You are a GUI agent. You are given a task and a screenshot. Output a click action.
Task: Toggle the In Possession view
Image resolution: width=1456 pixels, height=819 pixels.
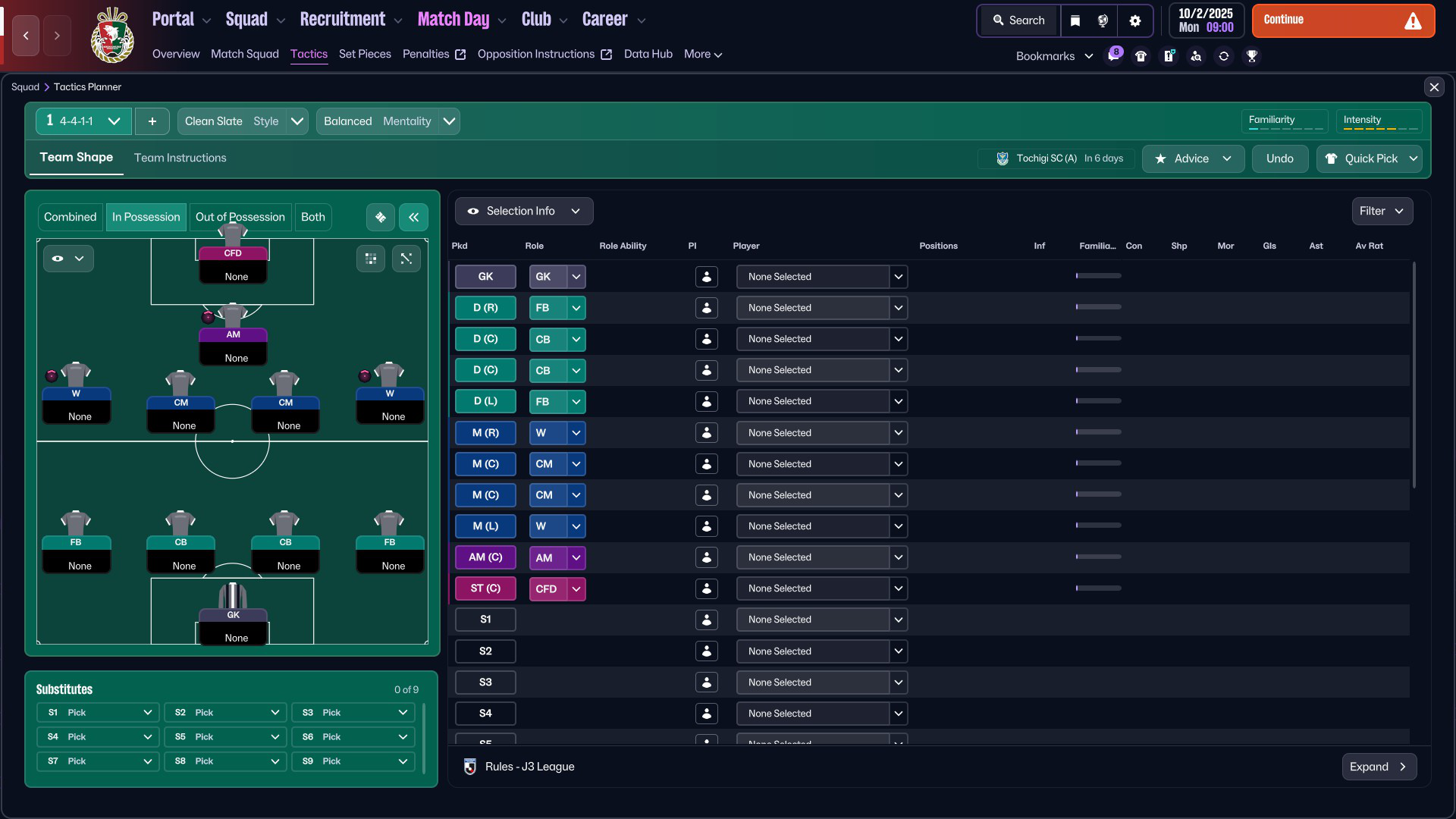146,218
